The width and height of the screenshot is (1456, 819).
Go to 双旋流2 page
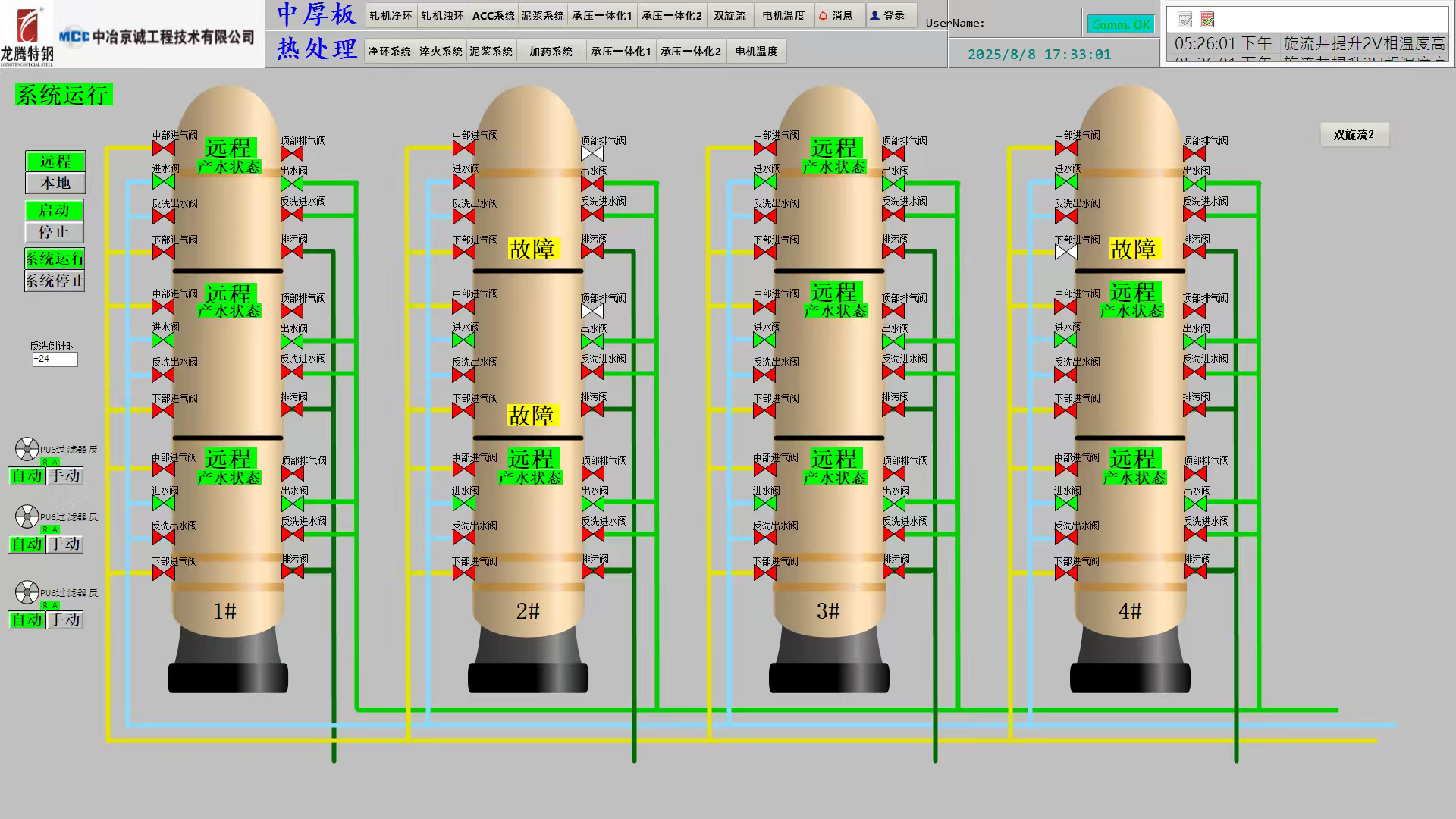click(1354, 134)
